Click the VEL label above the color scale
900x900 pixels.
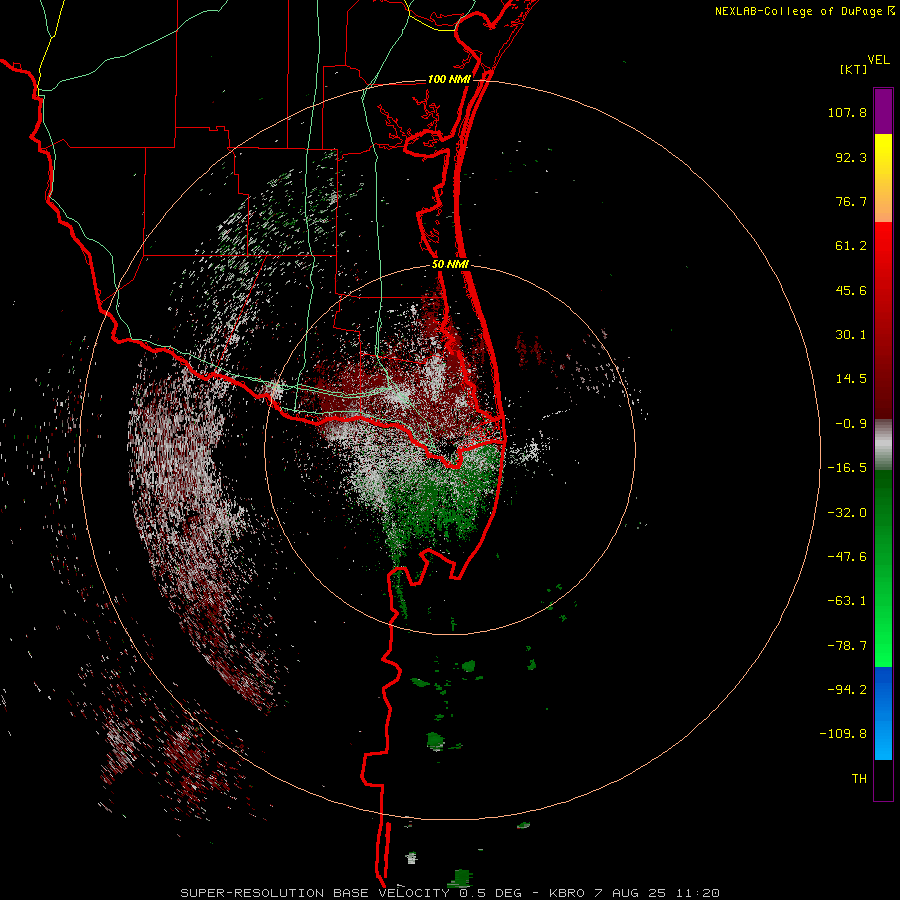pos(878,60)
